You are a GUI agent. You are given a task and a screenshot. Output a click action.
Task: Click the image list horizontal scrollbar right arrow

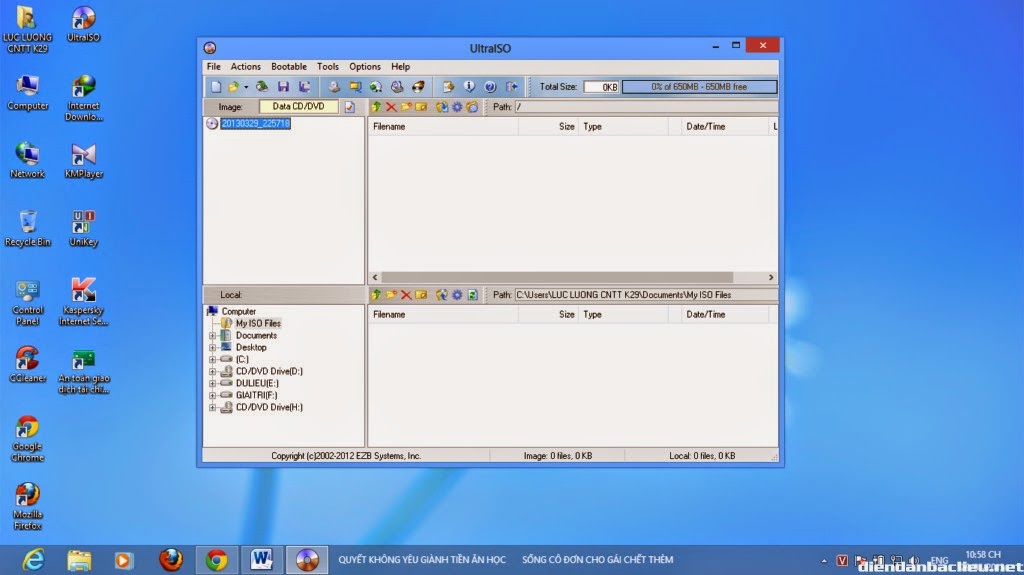771,277
